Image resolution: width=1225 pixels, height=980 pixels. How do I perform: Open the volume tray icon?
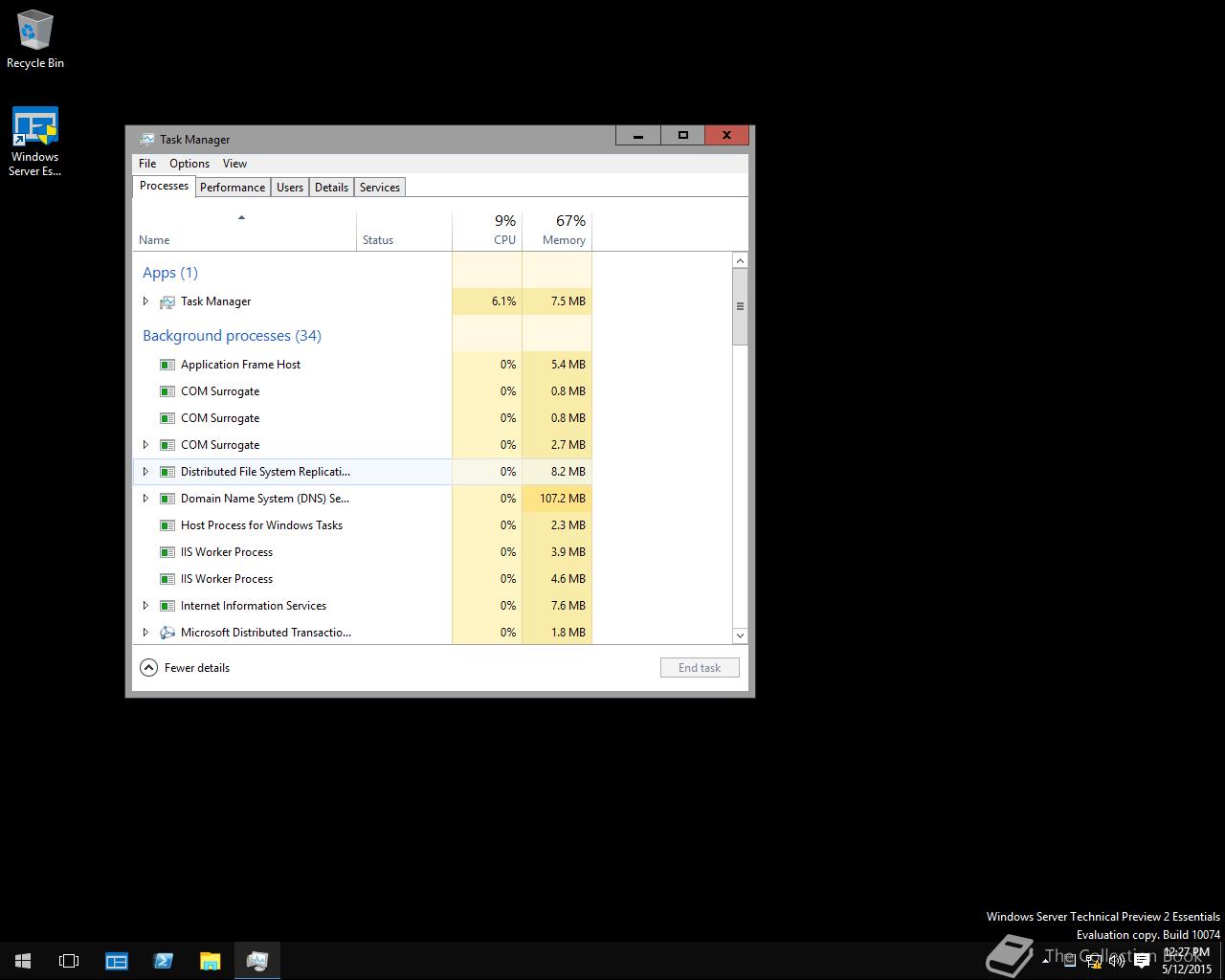click(1117, 961)
